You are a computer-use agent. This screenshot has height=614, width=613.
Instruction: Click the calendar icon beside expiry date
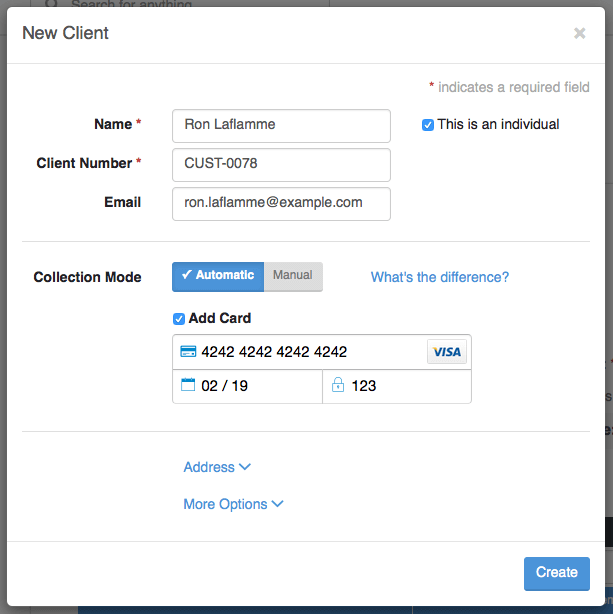[188, 385]
